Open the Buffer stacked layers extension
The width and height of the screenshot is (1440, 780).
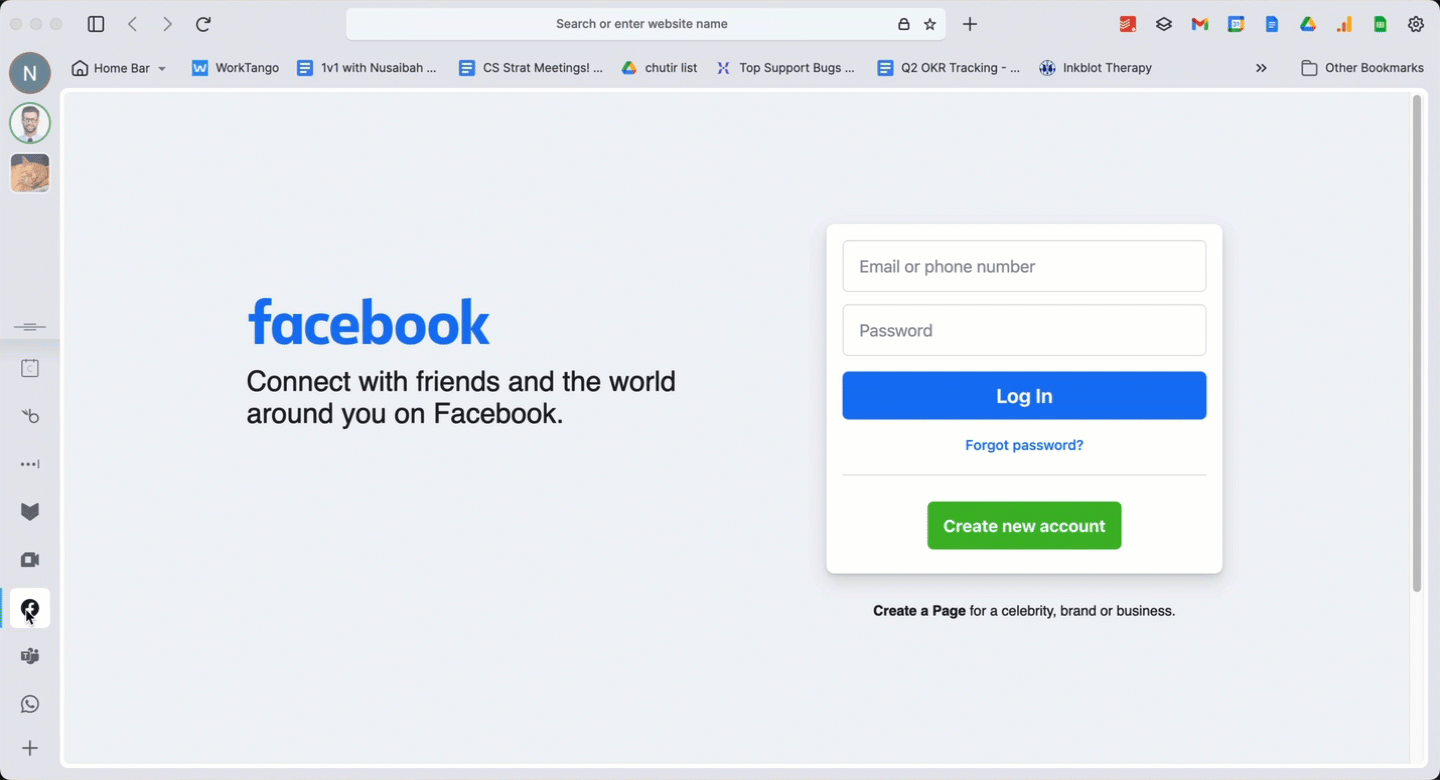pyautogui.click(x=1164, y=24)
